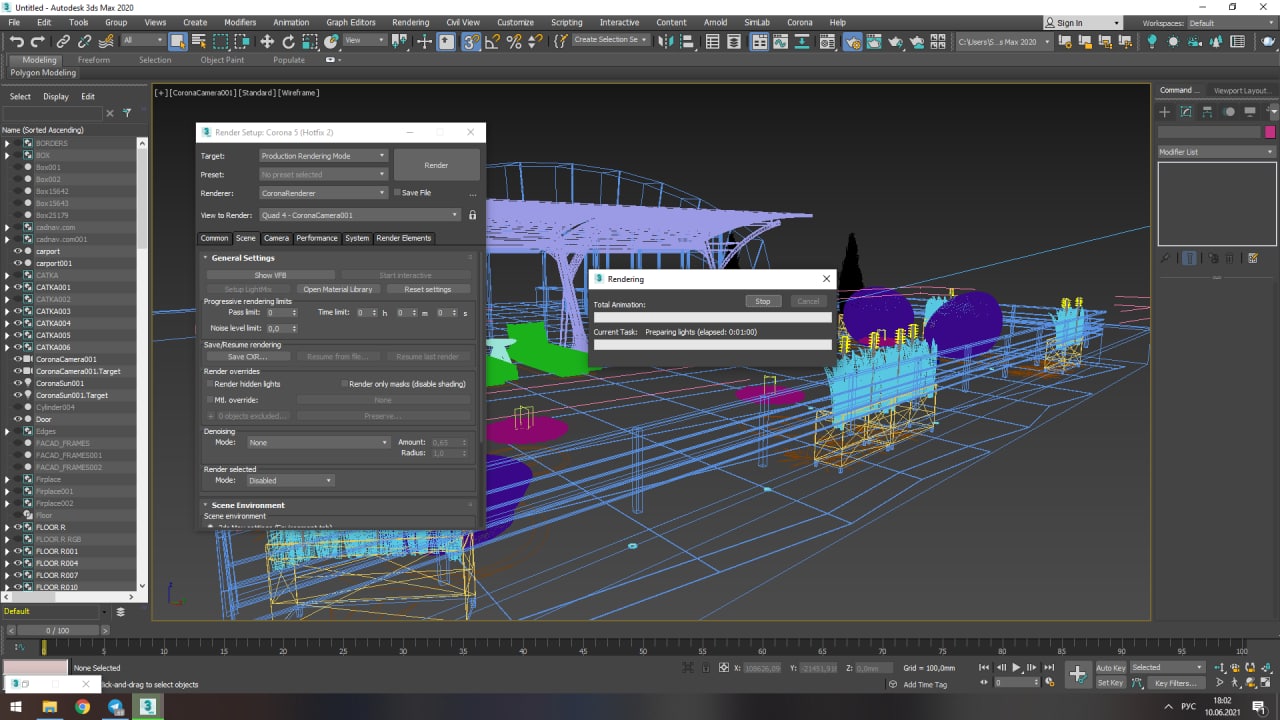Open the Command panel Modify tab icon

(1186, 112)
